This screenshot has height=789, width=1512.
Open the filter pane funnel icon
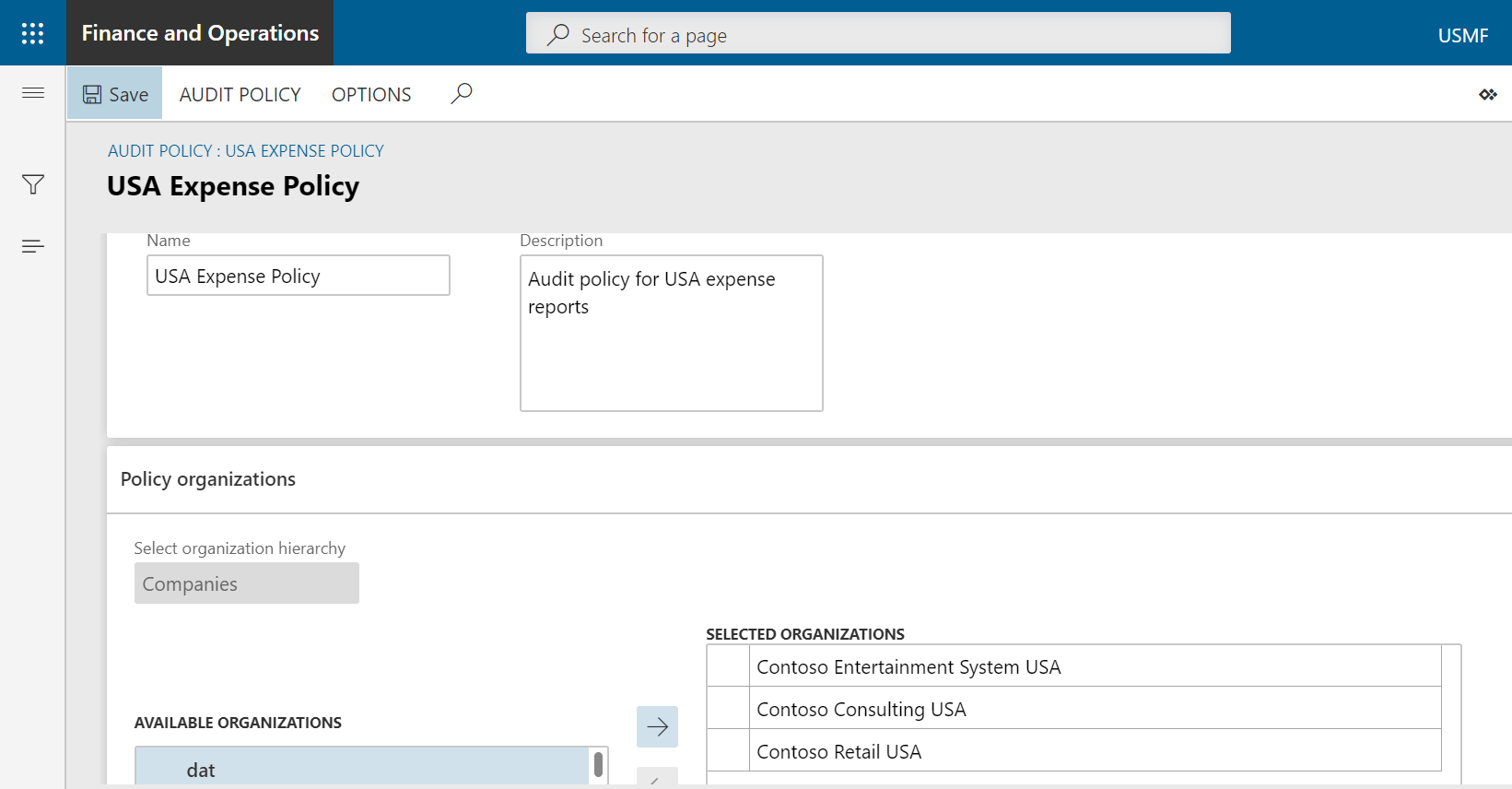click(33, 185)
